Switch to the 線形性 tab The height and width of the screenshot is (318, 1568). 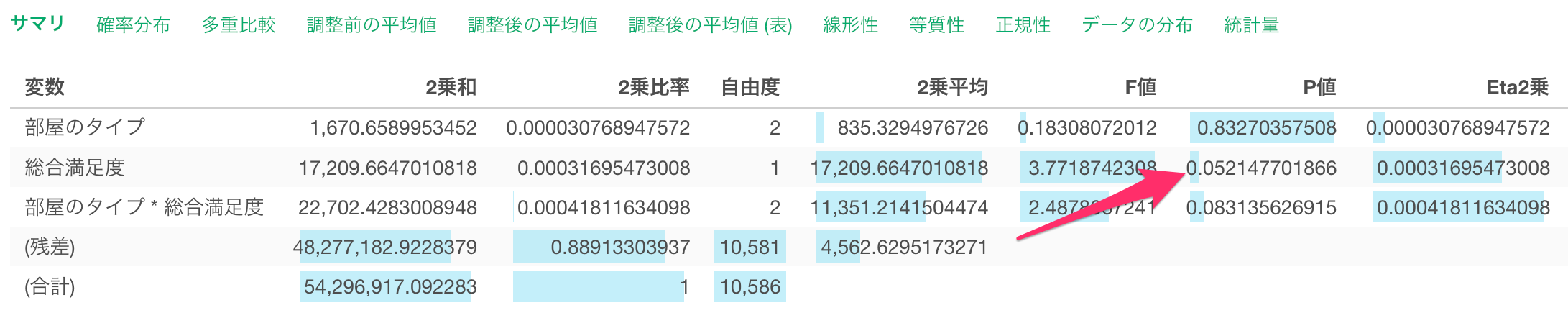(x=850, y=25)
